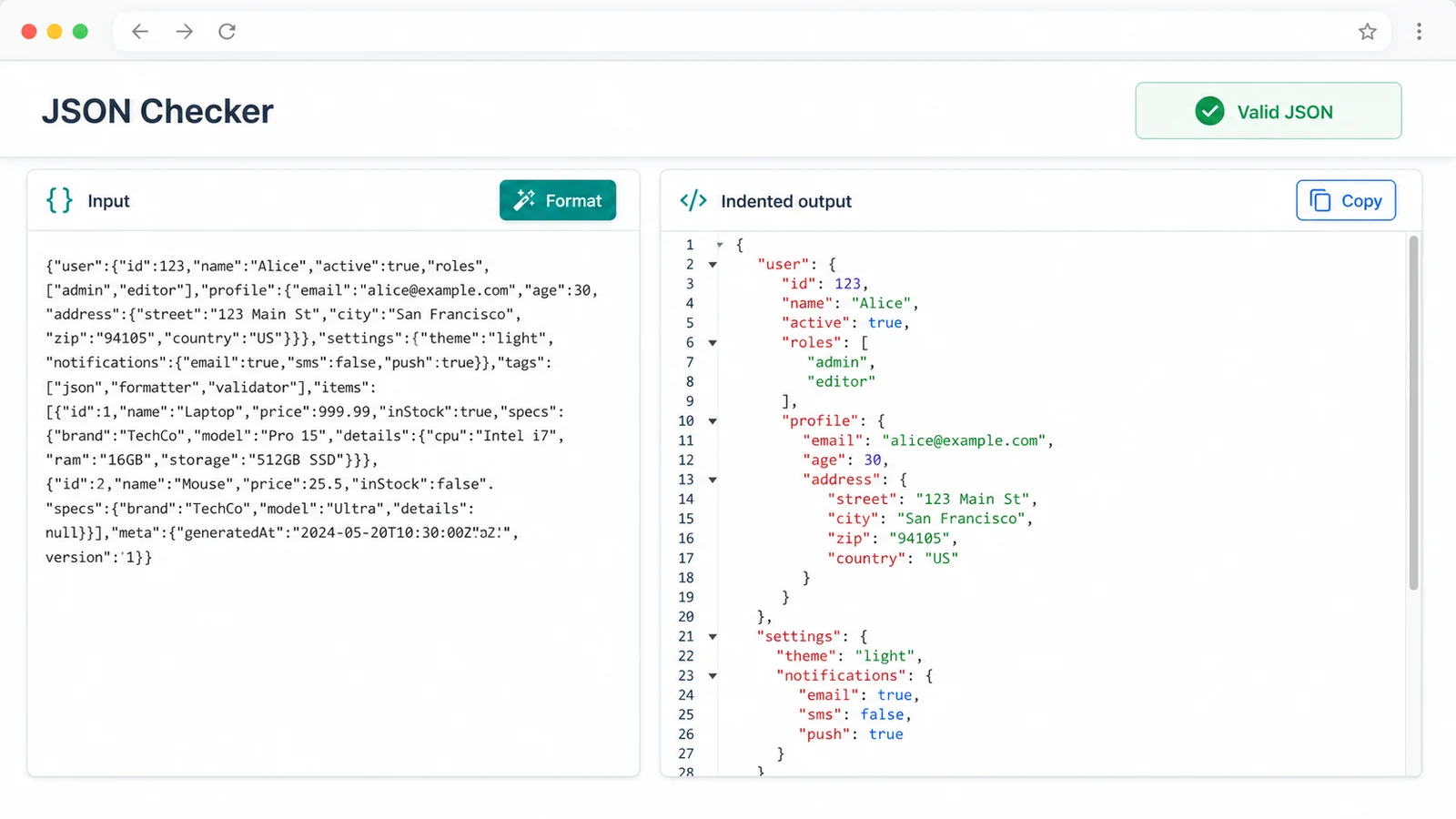
Task: Click the Valid JSON status badge
Action: coord(1269,111)
